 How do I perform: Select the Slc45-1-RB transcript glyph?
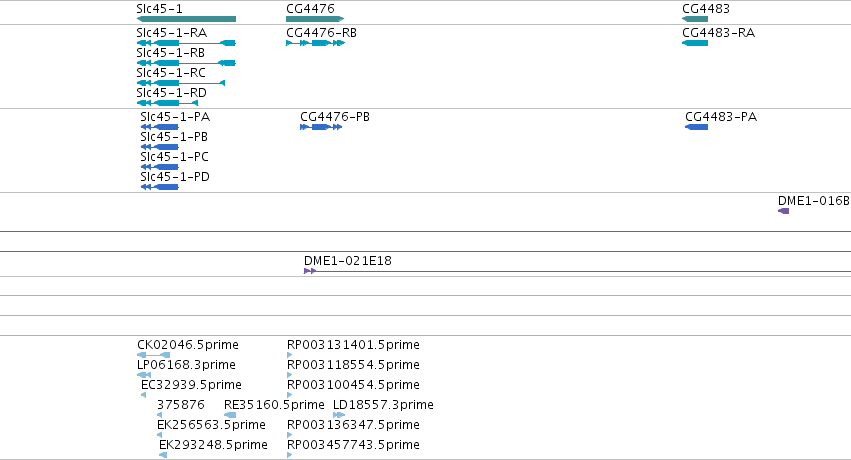pyautogui.click(x=186, y=63)
